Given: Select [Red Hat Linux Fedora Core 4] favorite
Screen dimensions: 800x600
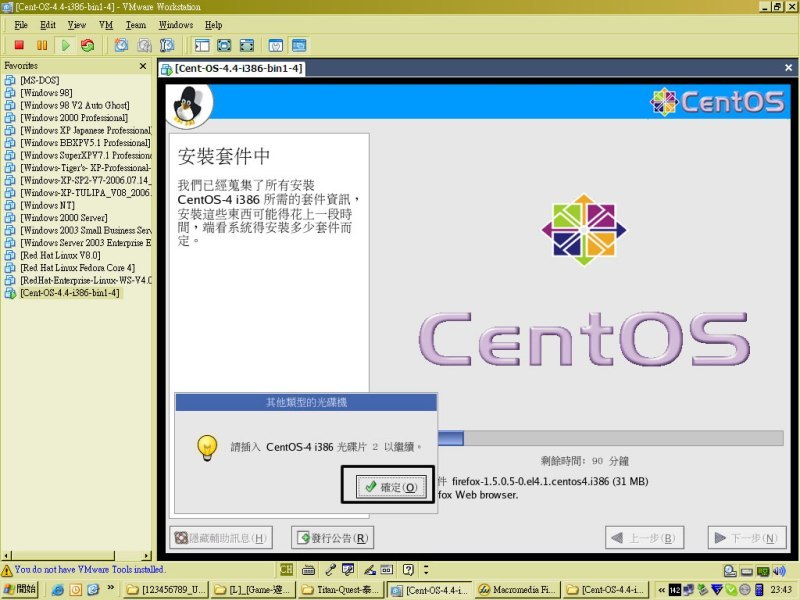Looking at the screenshot, I should pos(78,268).
